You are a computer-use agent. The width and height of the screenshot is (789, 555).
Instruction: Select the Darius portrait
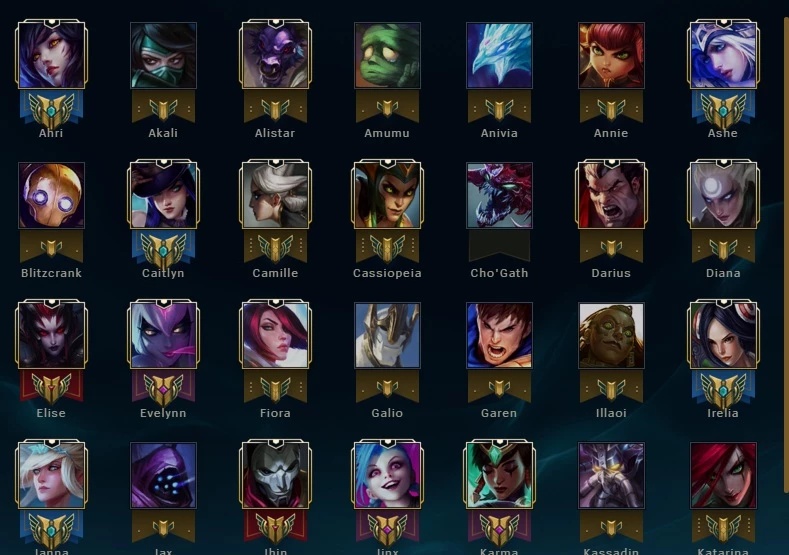click(x=611, y=195)
